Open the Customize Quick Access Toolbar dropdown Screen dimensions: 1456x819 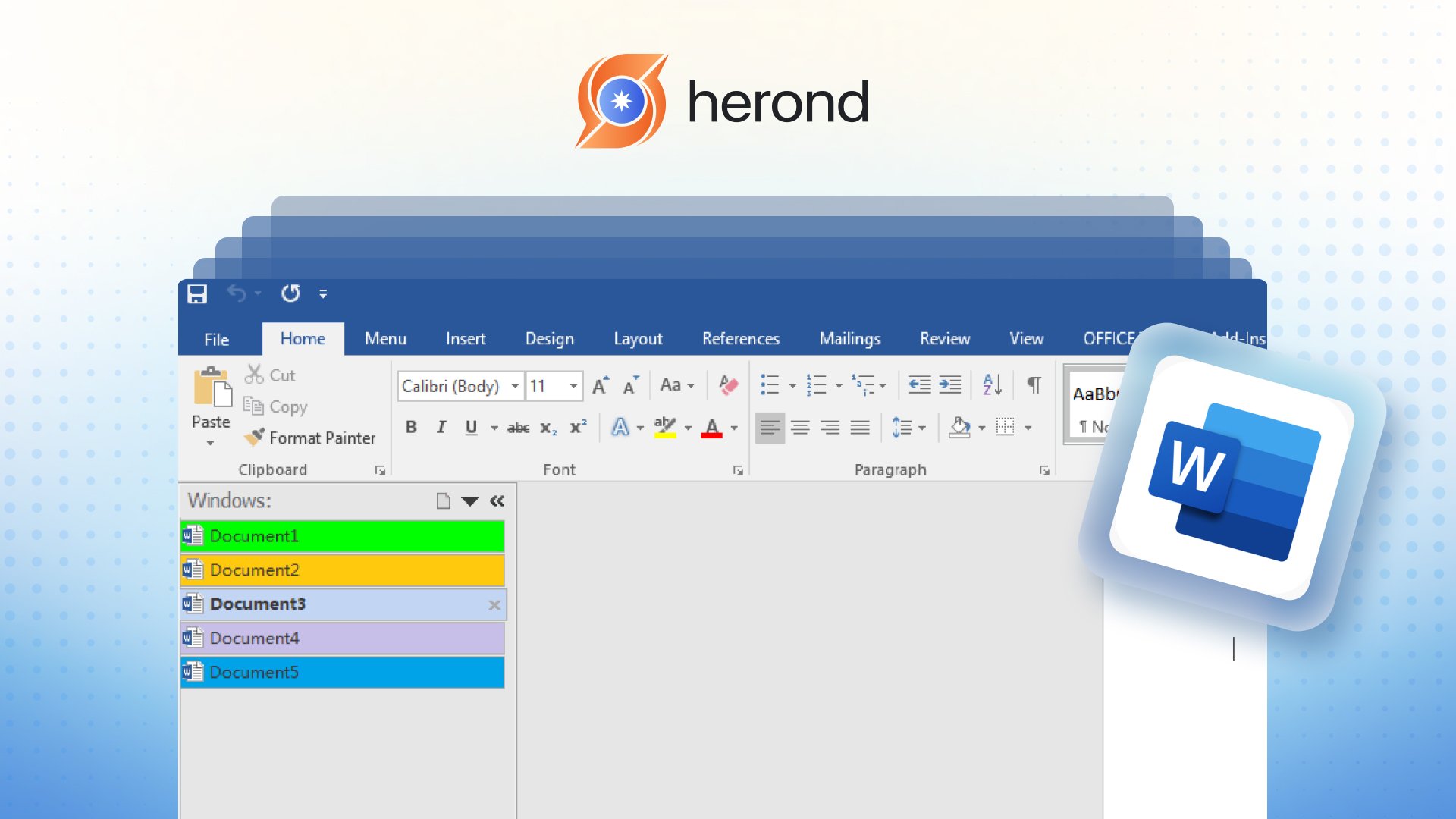323,294
